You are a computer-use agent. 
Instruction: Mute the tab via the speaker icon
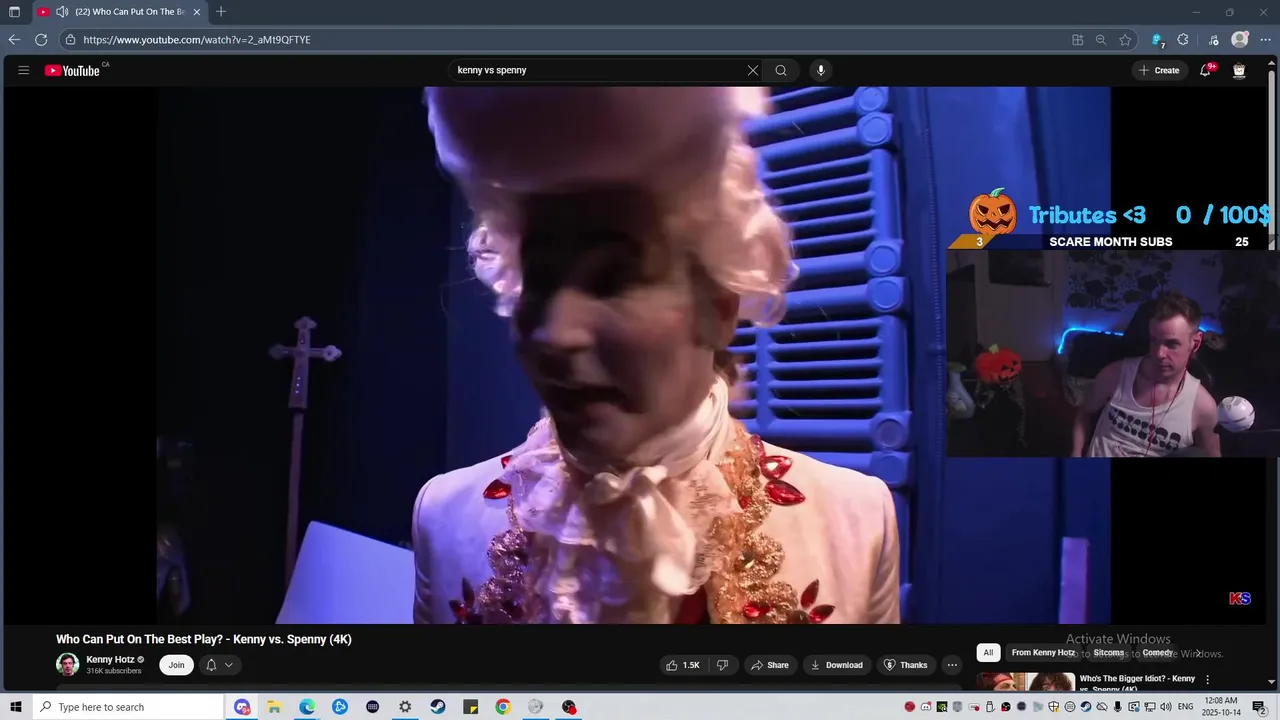pyautogui.click(x=62, y=12)
